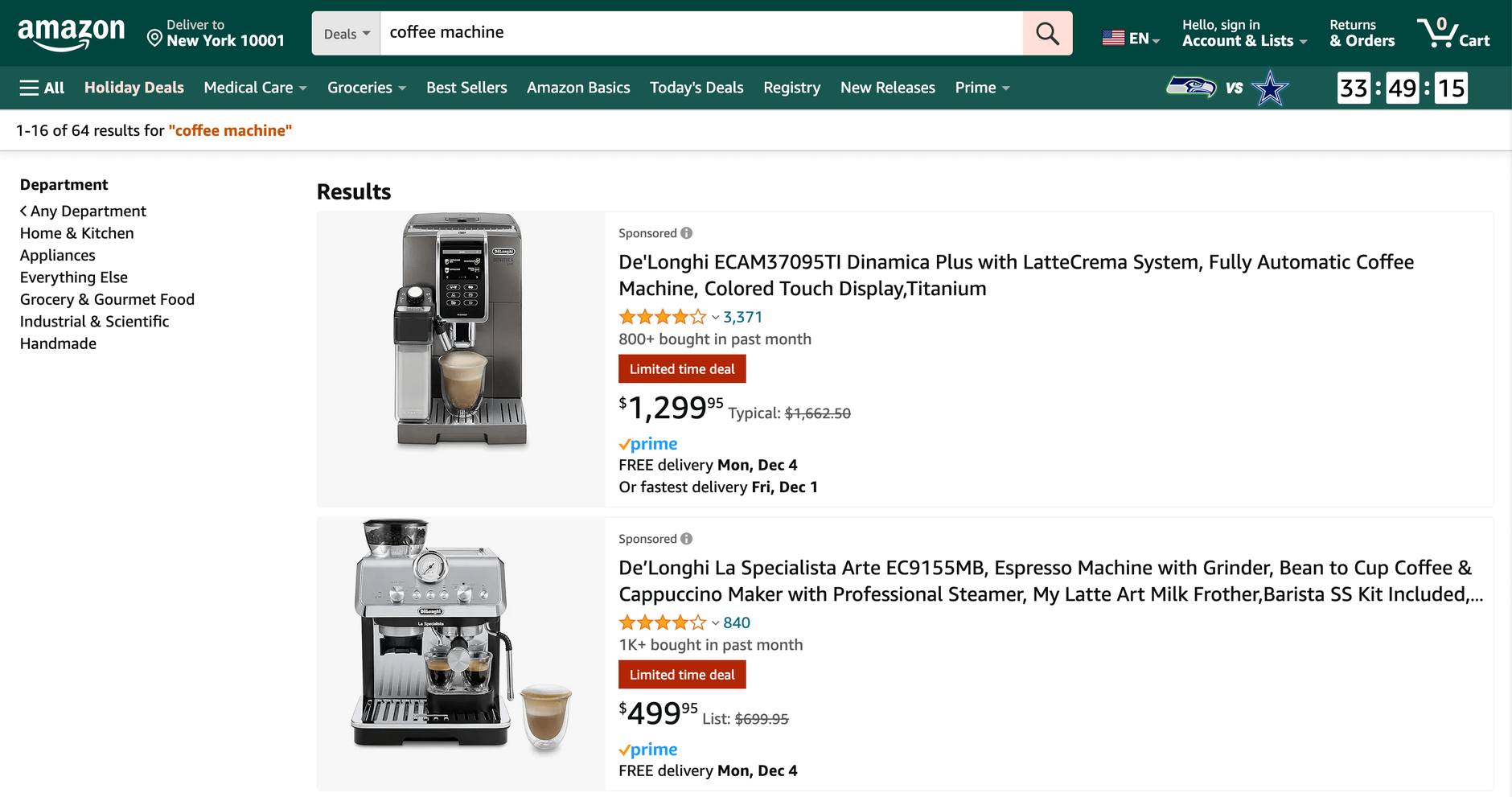
Task: Filter by Grocery & Gourmet Food
Action: point(107,299)
